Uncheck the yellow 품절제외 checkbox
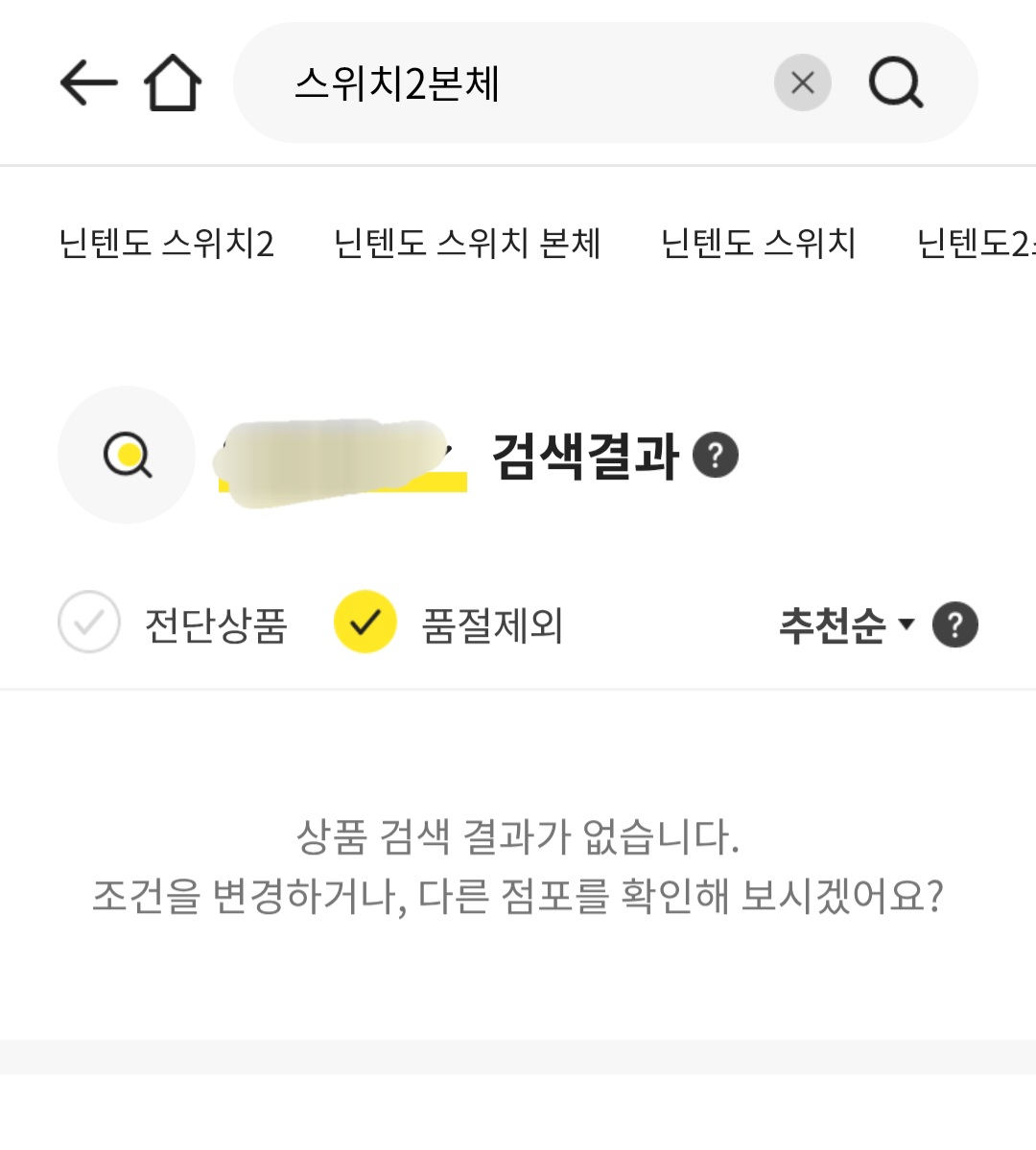 tap(365, 622)
